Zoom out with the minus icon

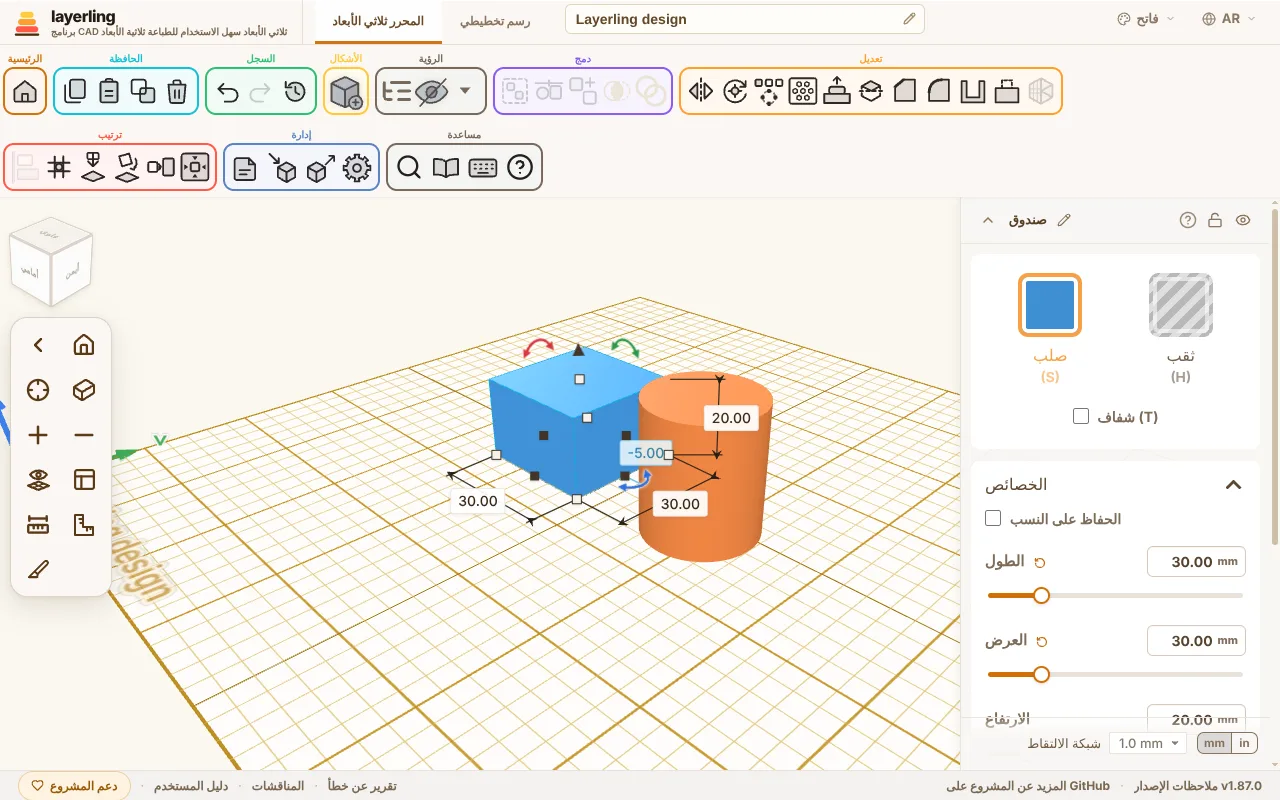tap(84, 435)
